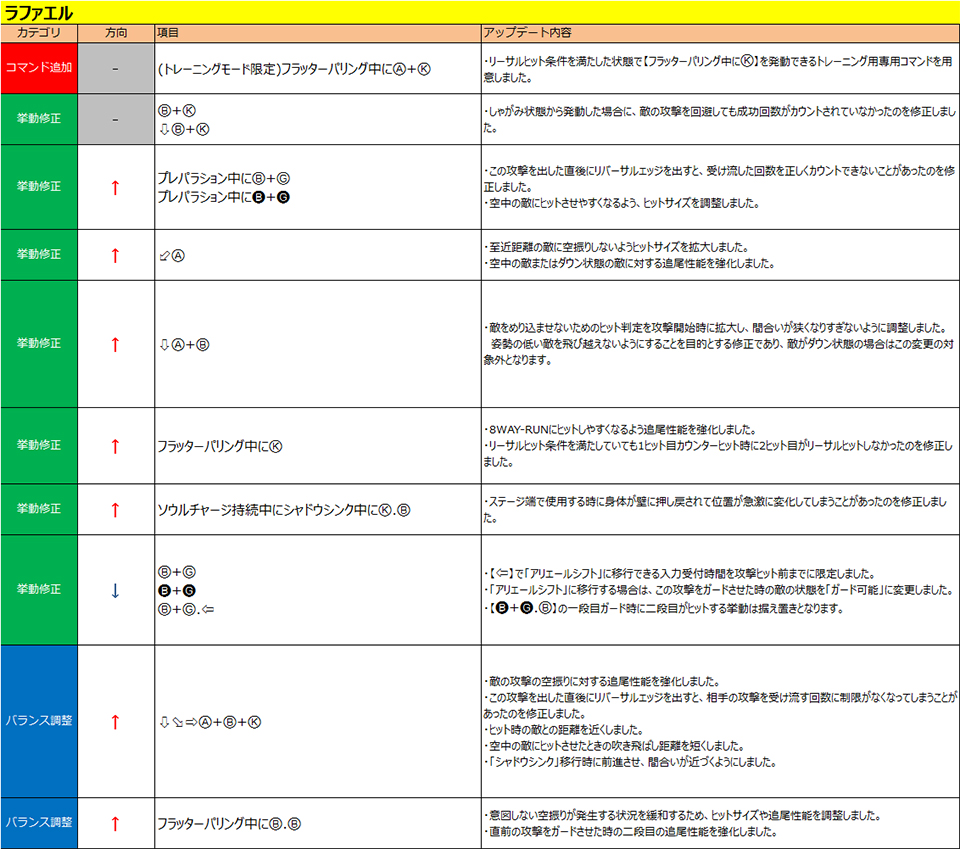Click the up arrow for フラッターパリング中にⒷ.Ⓑ row
This screenshot has height=849, width=960.
(x=115, y=824)
